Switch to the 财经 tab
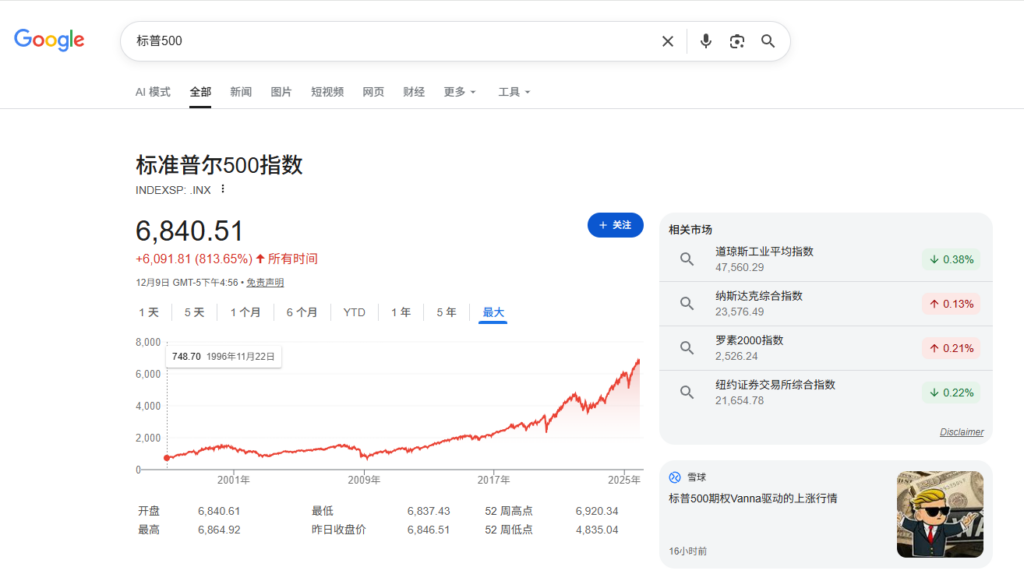This screenshot has height=581, width=1024. tap(414, 92)
